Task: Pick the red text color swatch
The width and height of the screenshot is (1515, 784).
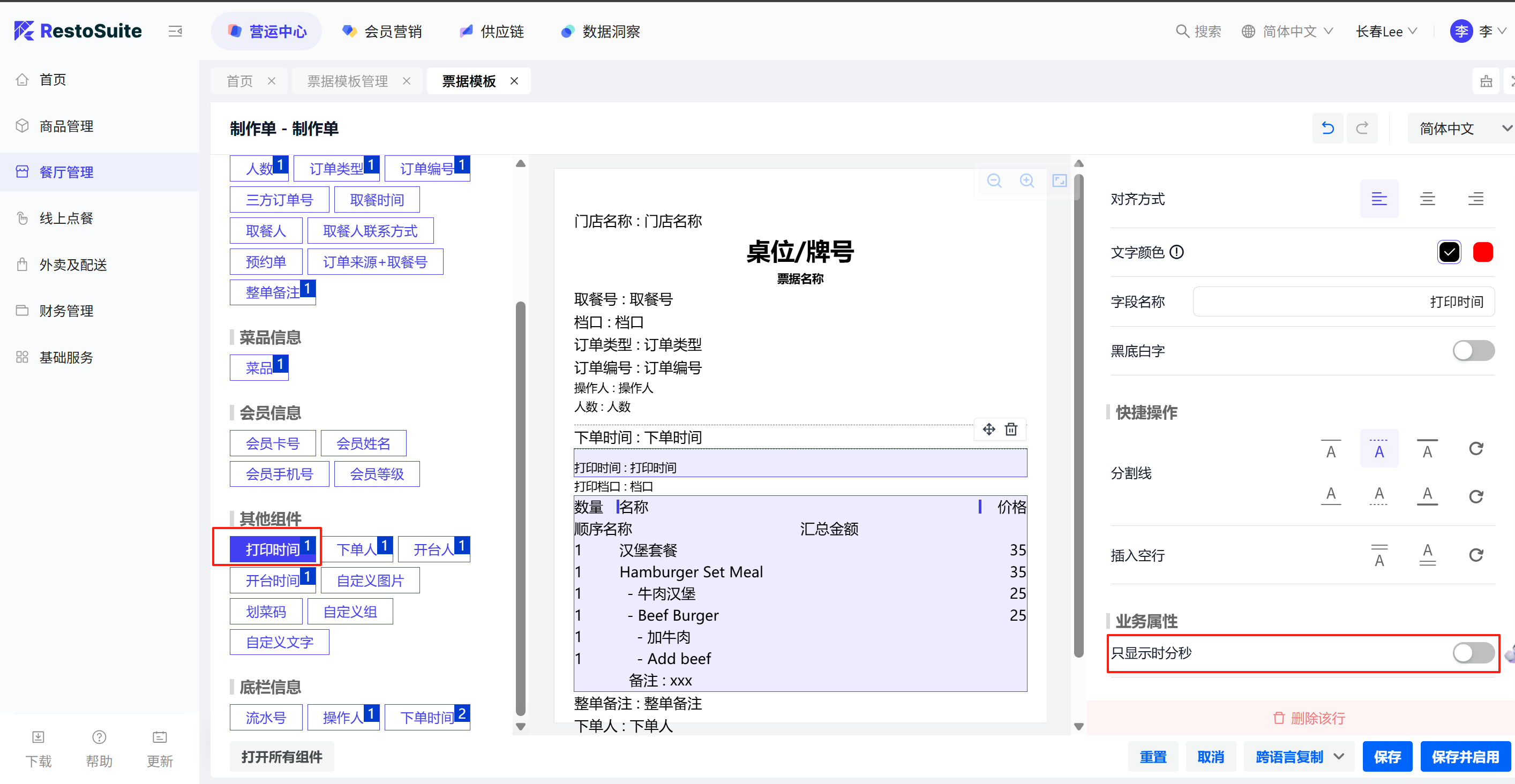Action: coord(1483,252)
